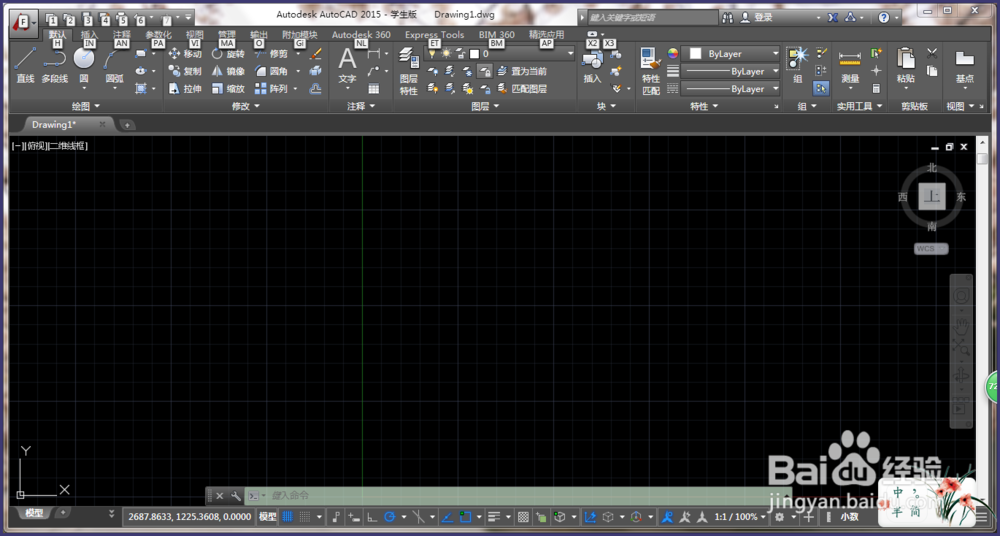Expand the 修改 (Modify) panel
This screenshot has width=1000, height=536.
click(x=246, y=107)
